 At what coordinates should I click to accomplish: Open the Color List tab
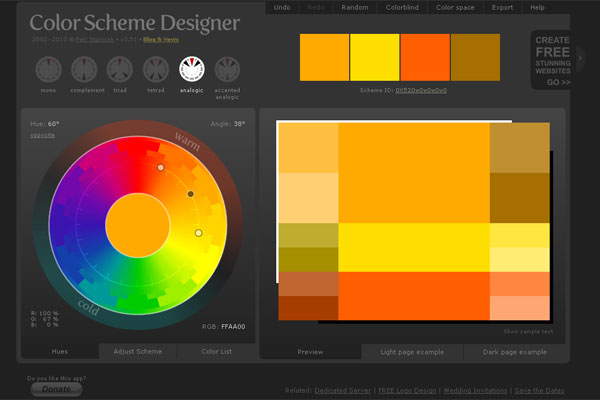click(217, 352)
